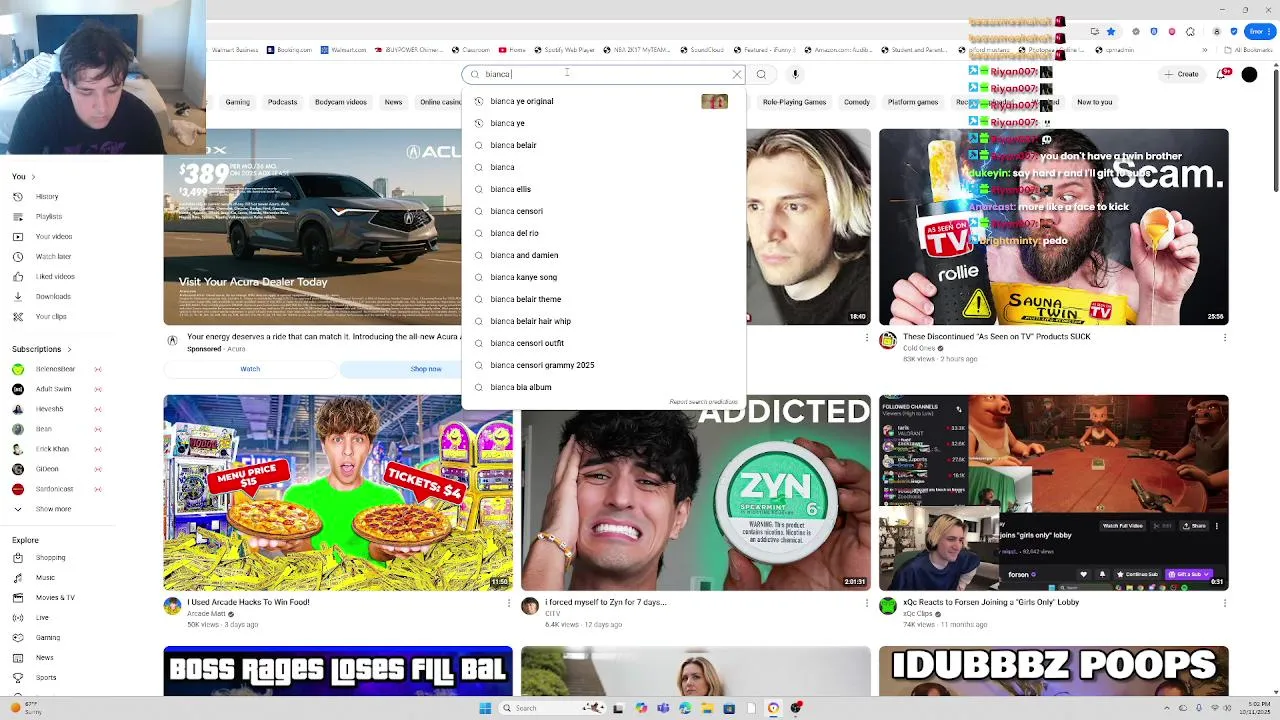Select the New to you filter chip
This screenshot has width=1280, height=720.
[1094, 102]
